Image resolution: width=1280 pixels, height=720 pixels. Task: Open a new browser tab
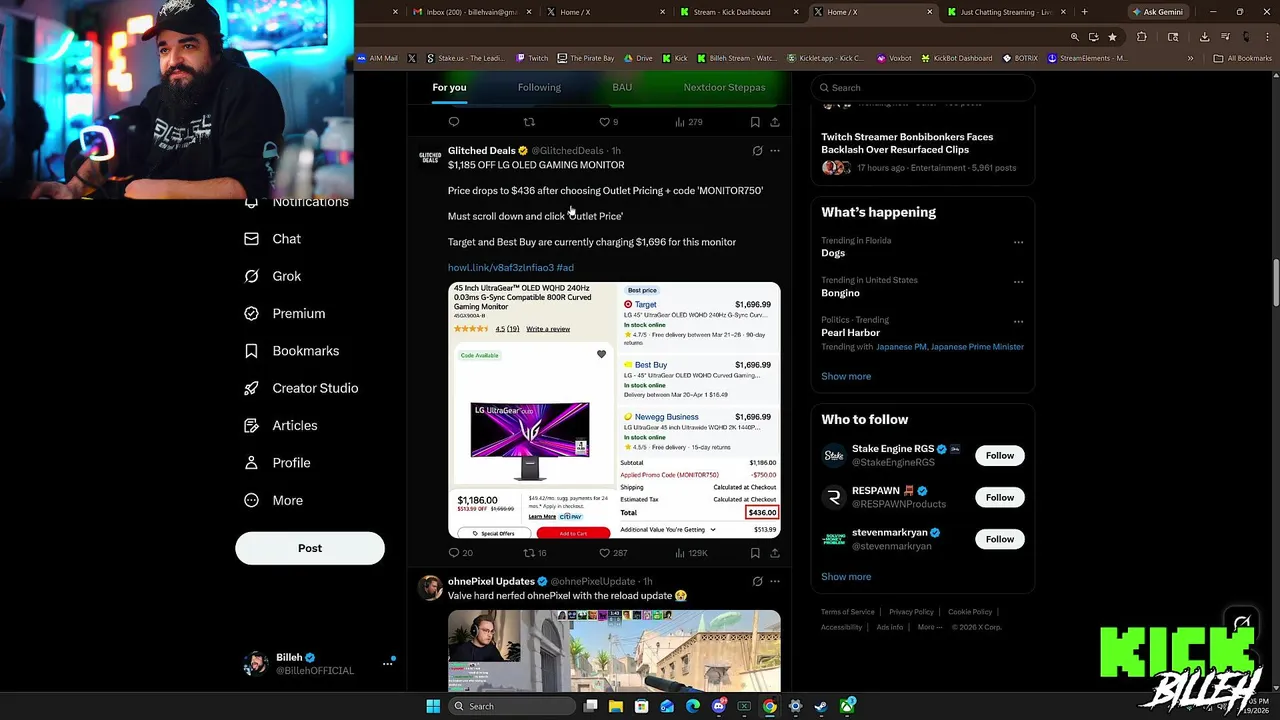coord(1084,12)
